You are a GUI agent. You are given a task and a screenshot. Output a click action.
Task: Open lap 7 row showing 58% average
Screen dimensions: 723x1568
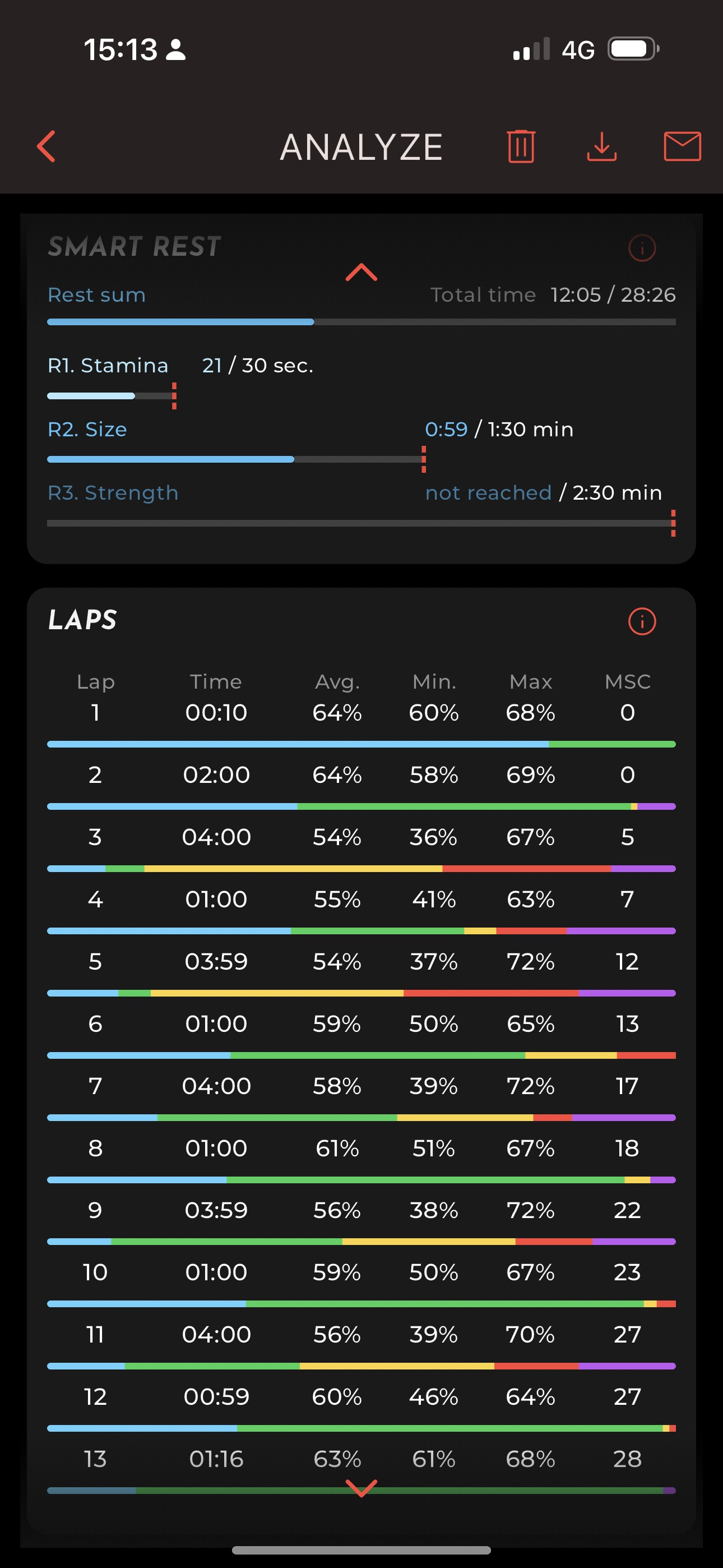coord(361,1086)
